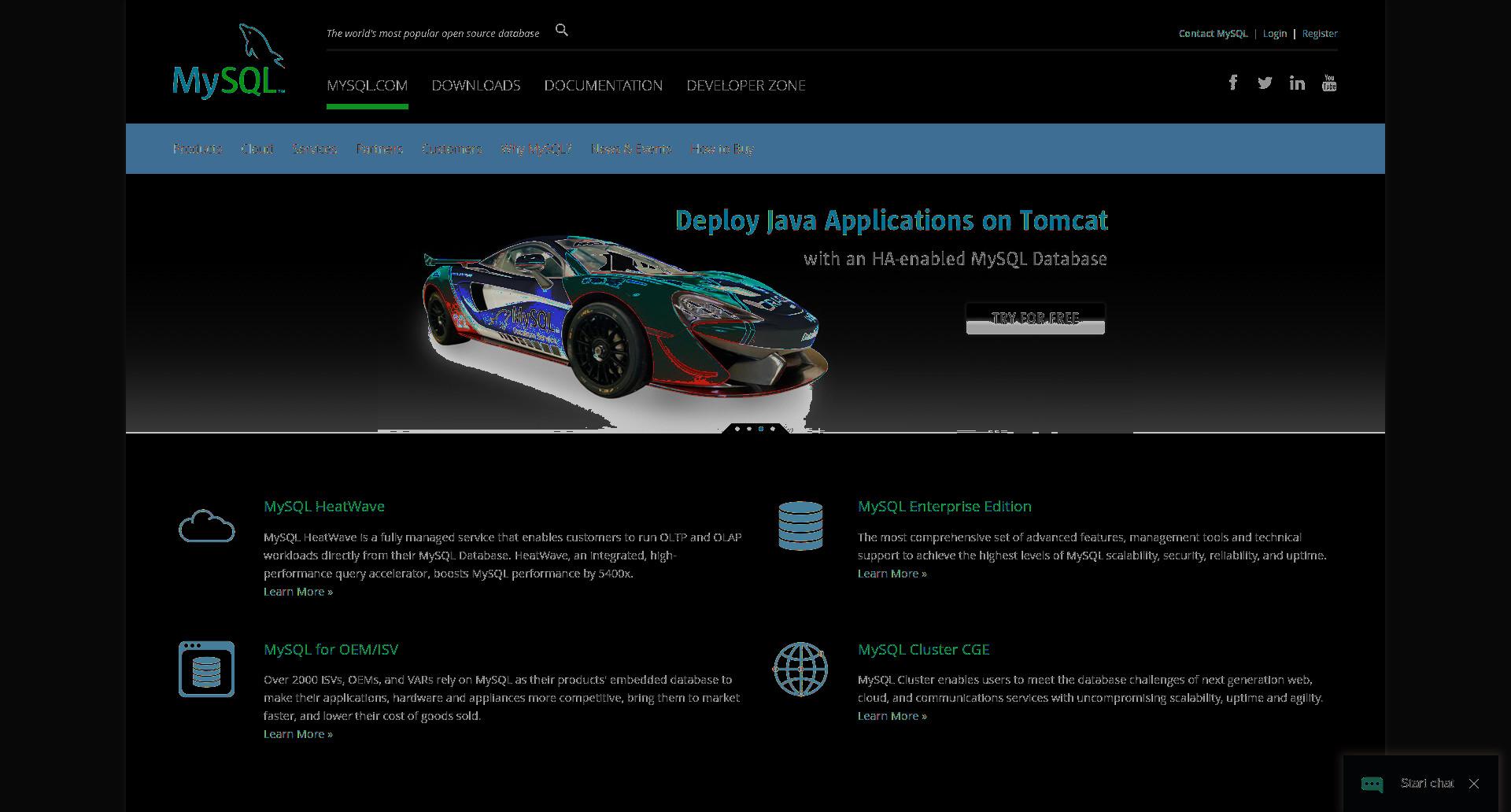Open the search magnifier icon
Image resolution: width=1511 pixels, height=812 pixels.
(561, 30)
